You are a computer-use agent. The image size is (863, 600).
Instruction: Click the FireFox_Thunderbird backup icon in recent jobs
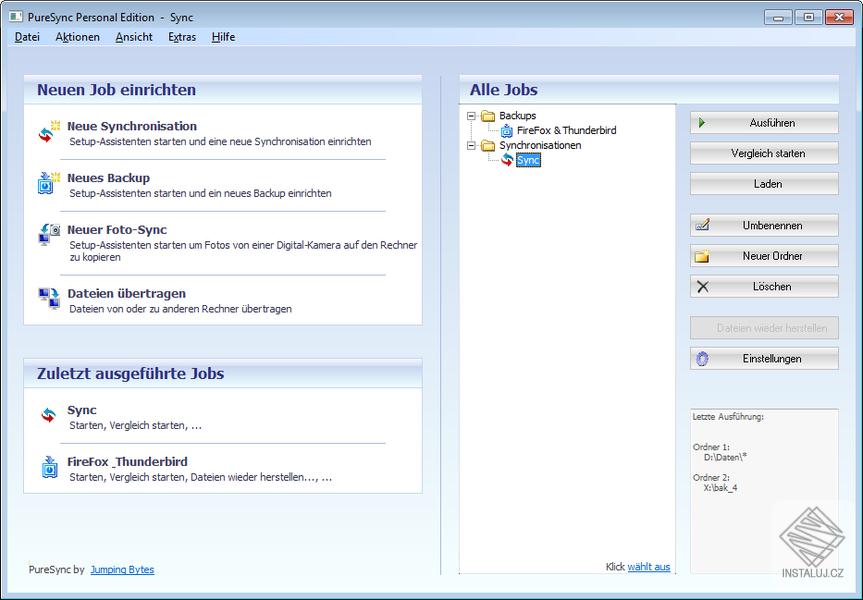[x=49, y=467]
